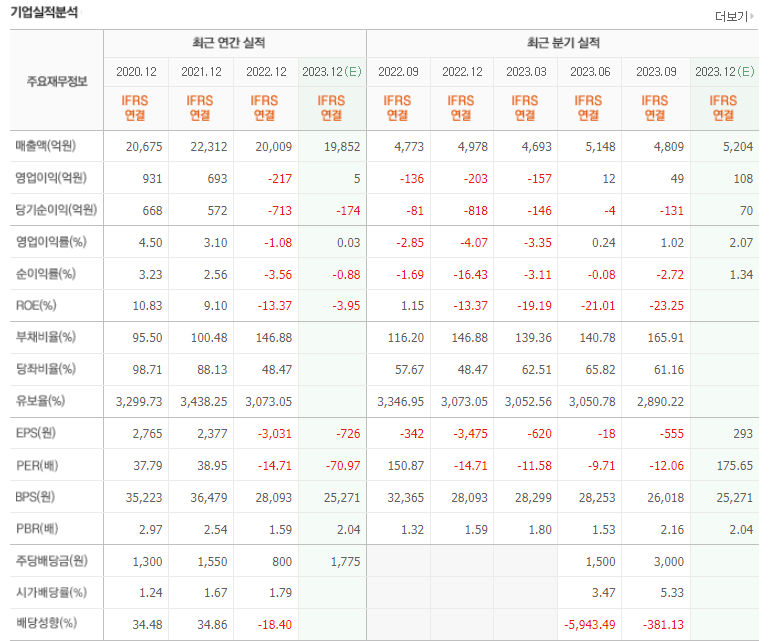773x641 pixels.
Task: Click the PER value -70.97
Action: tap(343, 466)
